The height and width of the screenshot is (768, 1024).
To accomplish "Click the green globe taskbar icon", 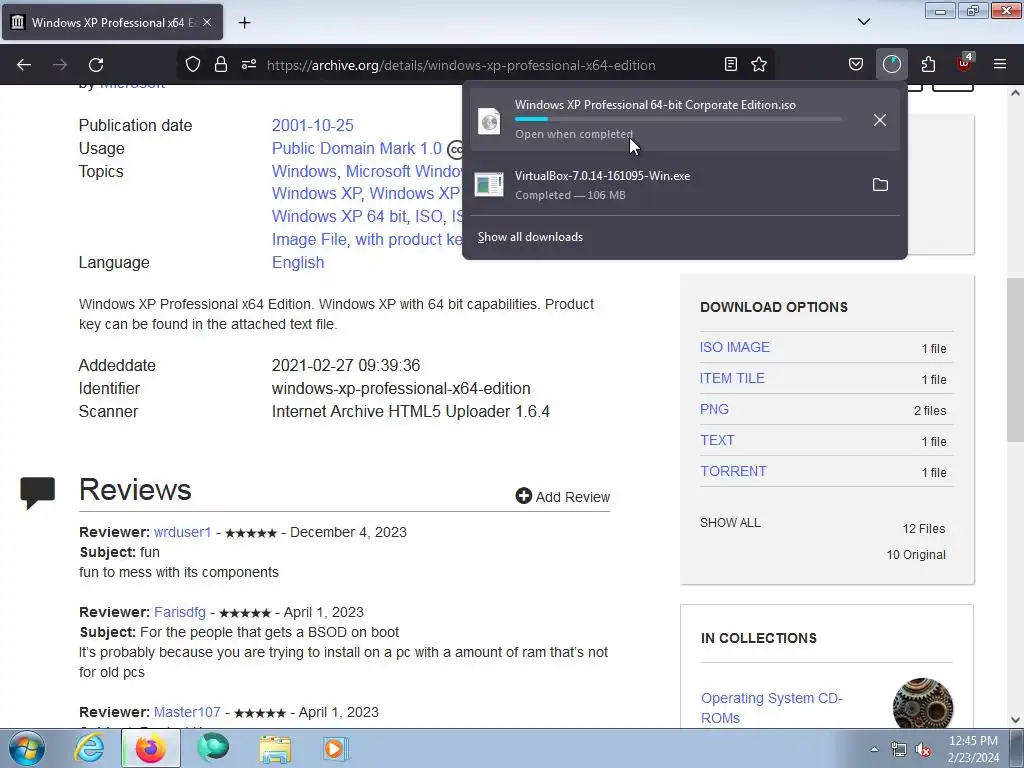I will (214, 748).
